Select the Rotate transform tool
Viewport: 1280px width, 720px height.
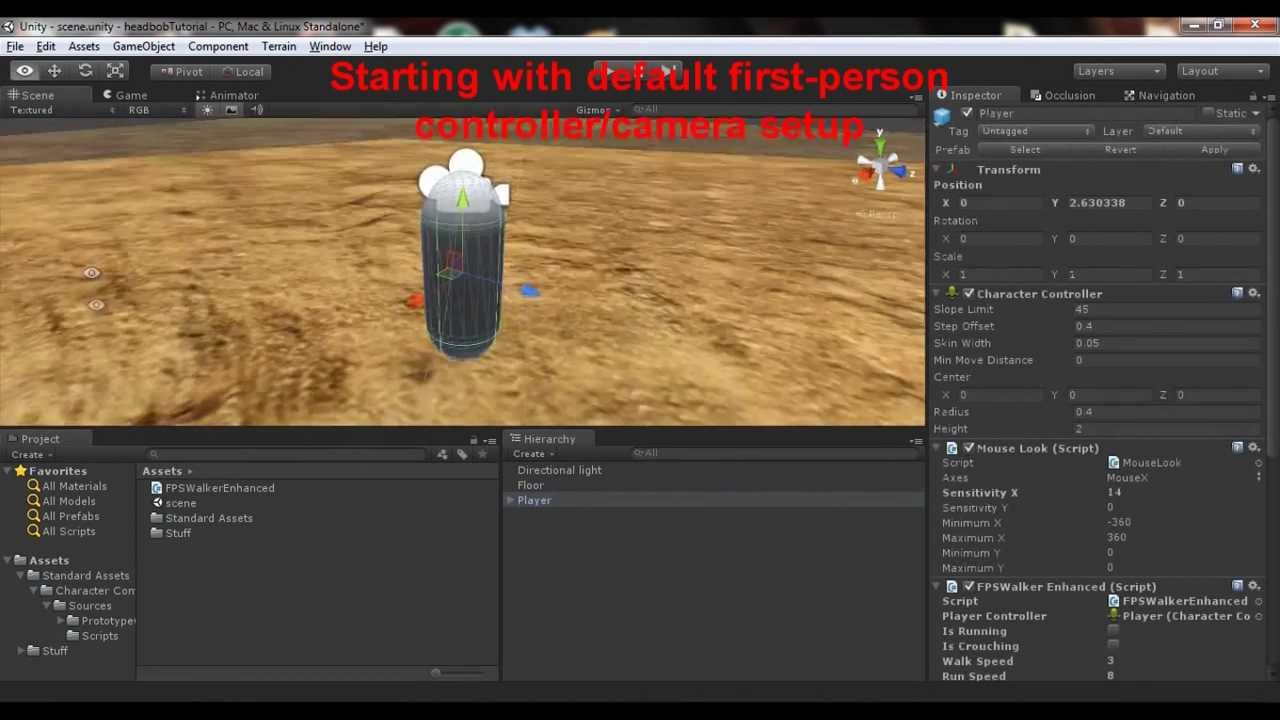85,71
